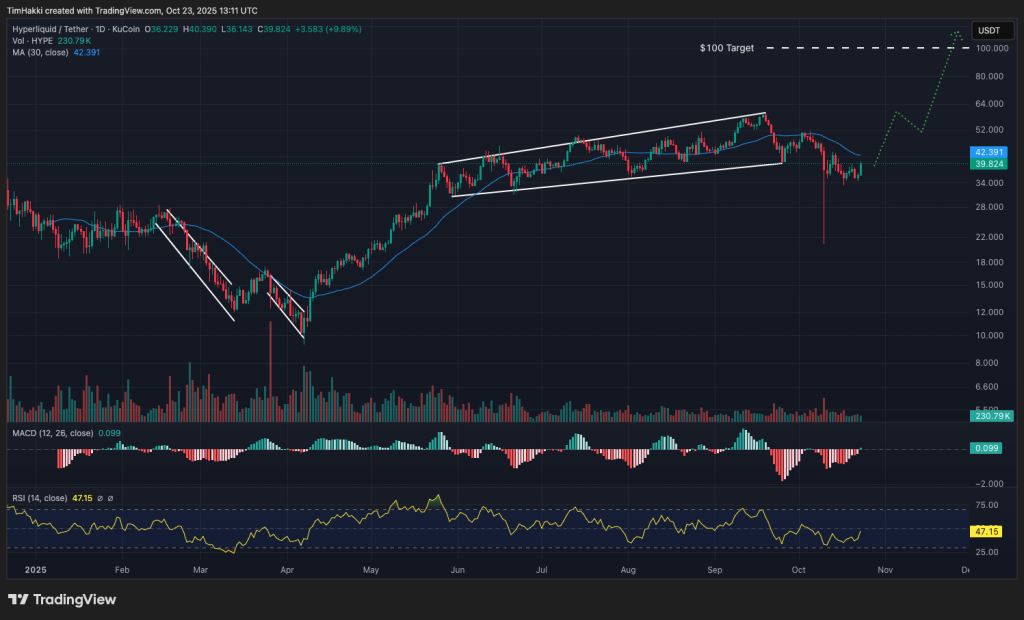Select the RSI (14, close) label
This screenshot has height=620, width=1024.
pos(40,496)
